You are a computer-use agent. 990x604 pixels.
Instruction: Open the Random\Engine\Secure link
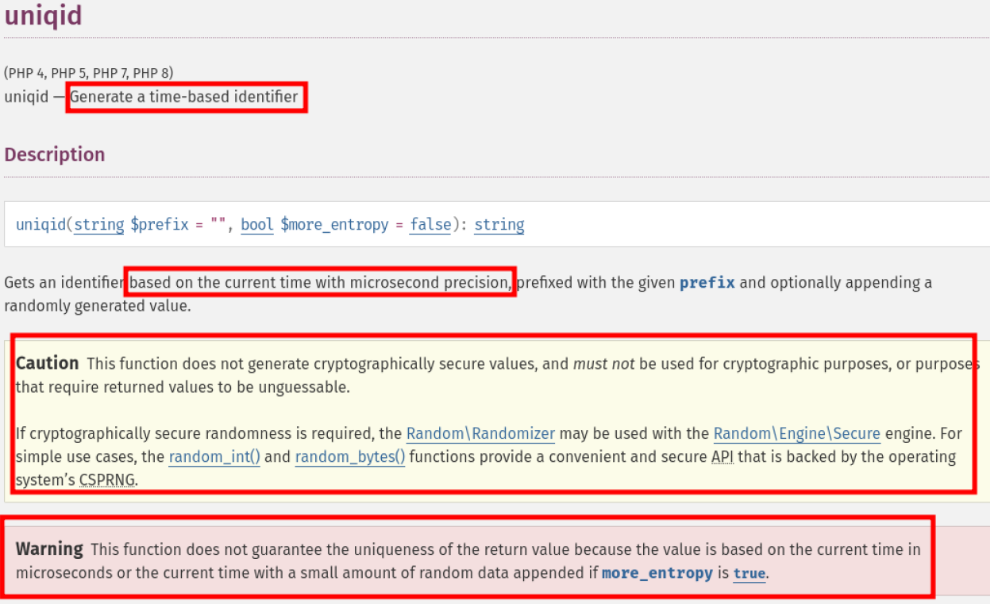click(x=797, y=434)
